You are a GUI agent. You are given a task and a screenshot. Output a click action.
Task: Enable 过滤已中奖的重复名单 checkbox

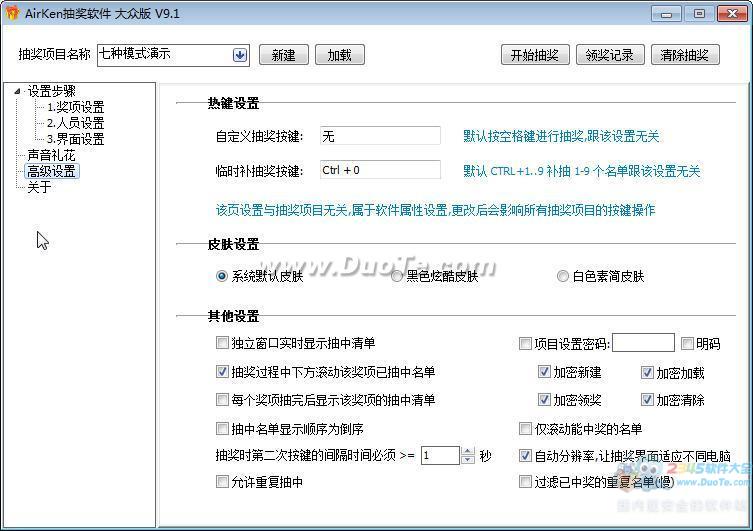tap(525, 482)
